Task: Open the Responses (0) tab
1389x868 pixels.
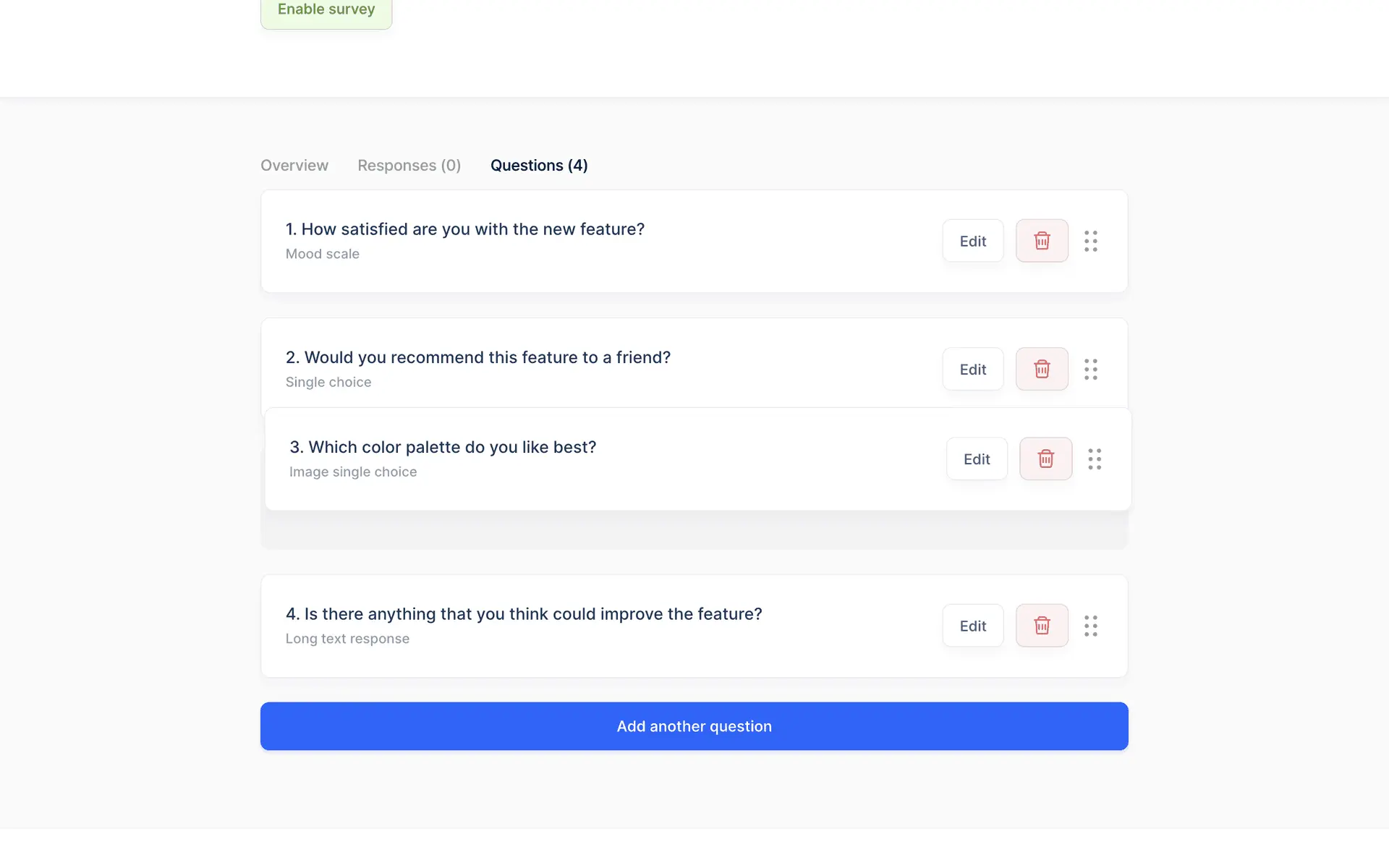Action: coord(409,166)
